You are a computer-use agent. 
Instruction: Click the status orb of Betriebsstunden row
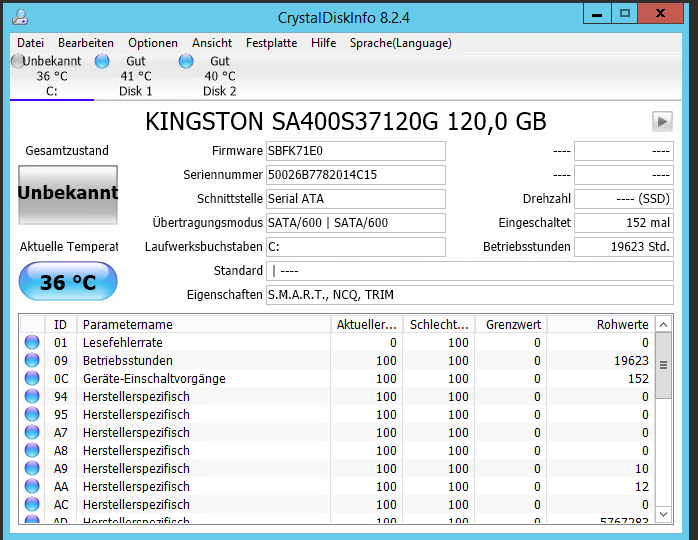click(32, 360)
